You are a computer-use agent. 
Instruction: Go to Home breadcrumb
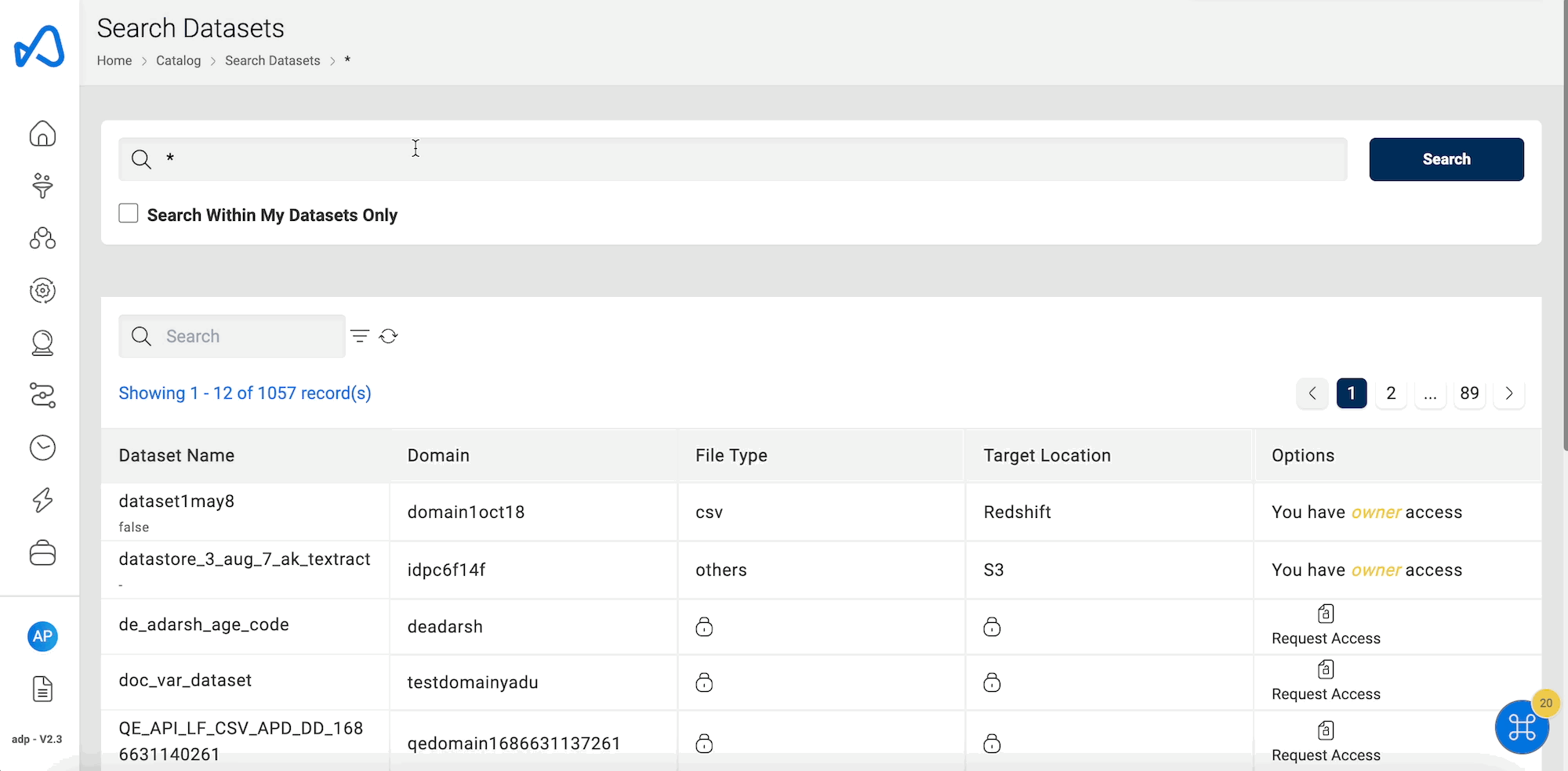[x=114, y=60]
